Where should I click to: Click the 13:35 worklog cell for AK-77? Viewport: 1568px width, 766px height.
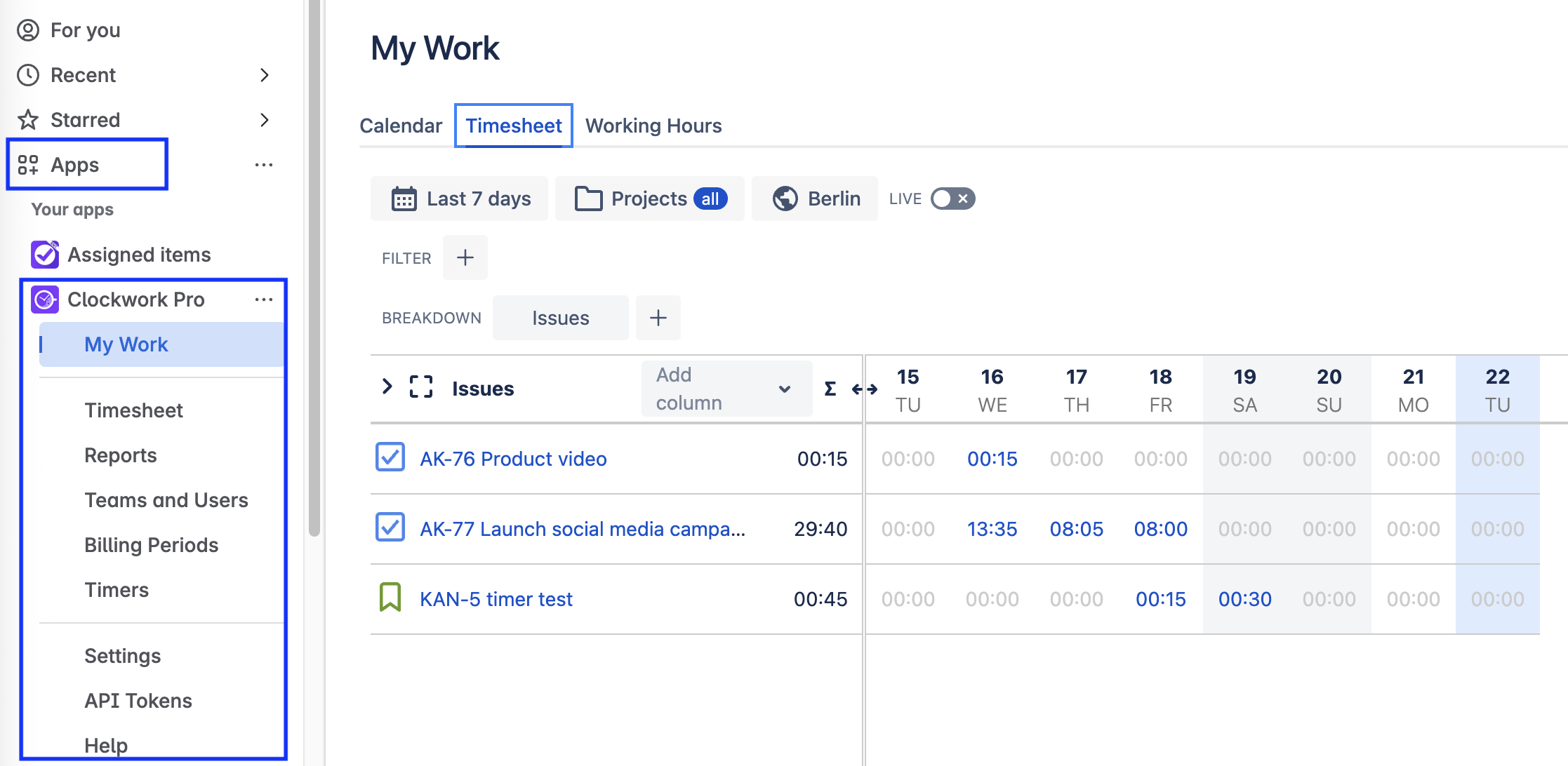pos(992,529)
